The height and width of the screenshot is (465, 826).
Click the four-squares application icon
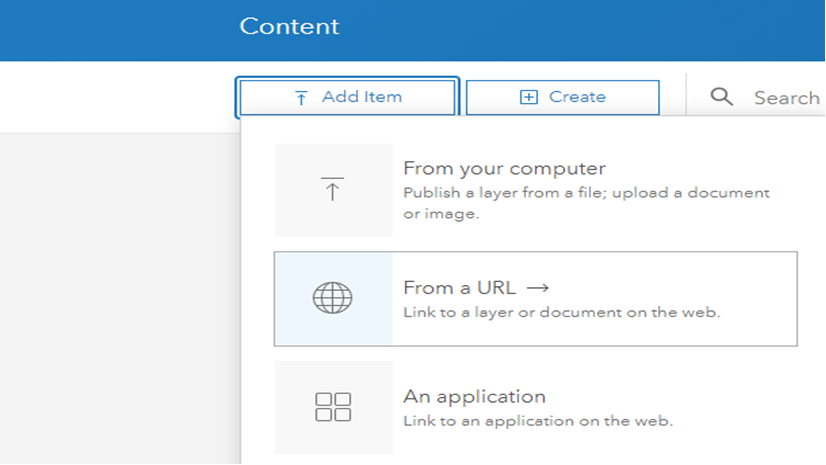pyautogui.click(x=333, y=407)
